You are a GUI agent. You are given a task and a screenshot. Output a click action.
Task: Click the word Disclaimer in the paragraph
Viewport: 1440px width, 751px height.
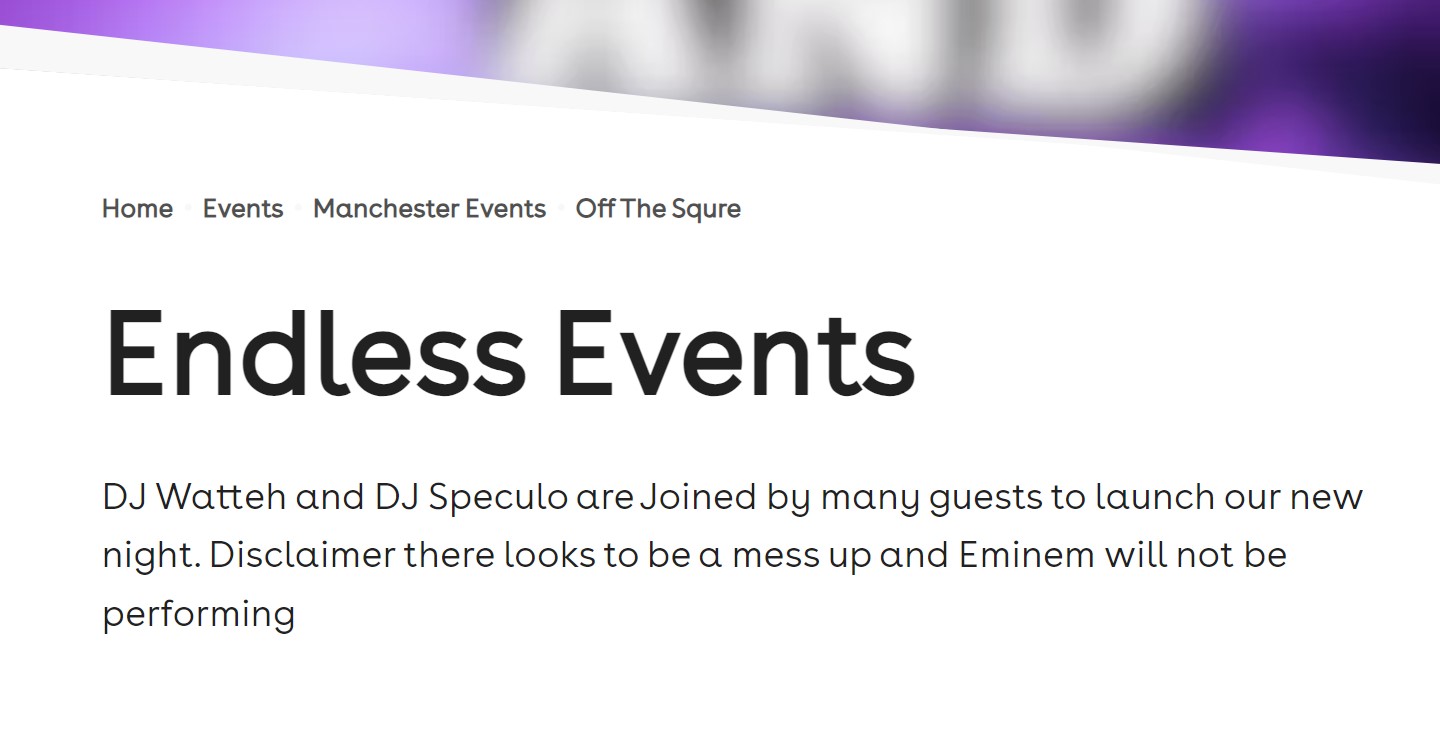302,554
